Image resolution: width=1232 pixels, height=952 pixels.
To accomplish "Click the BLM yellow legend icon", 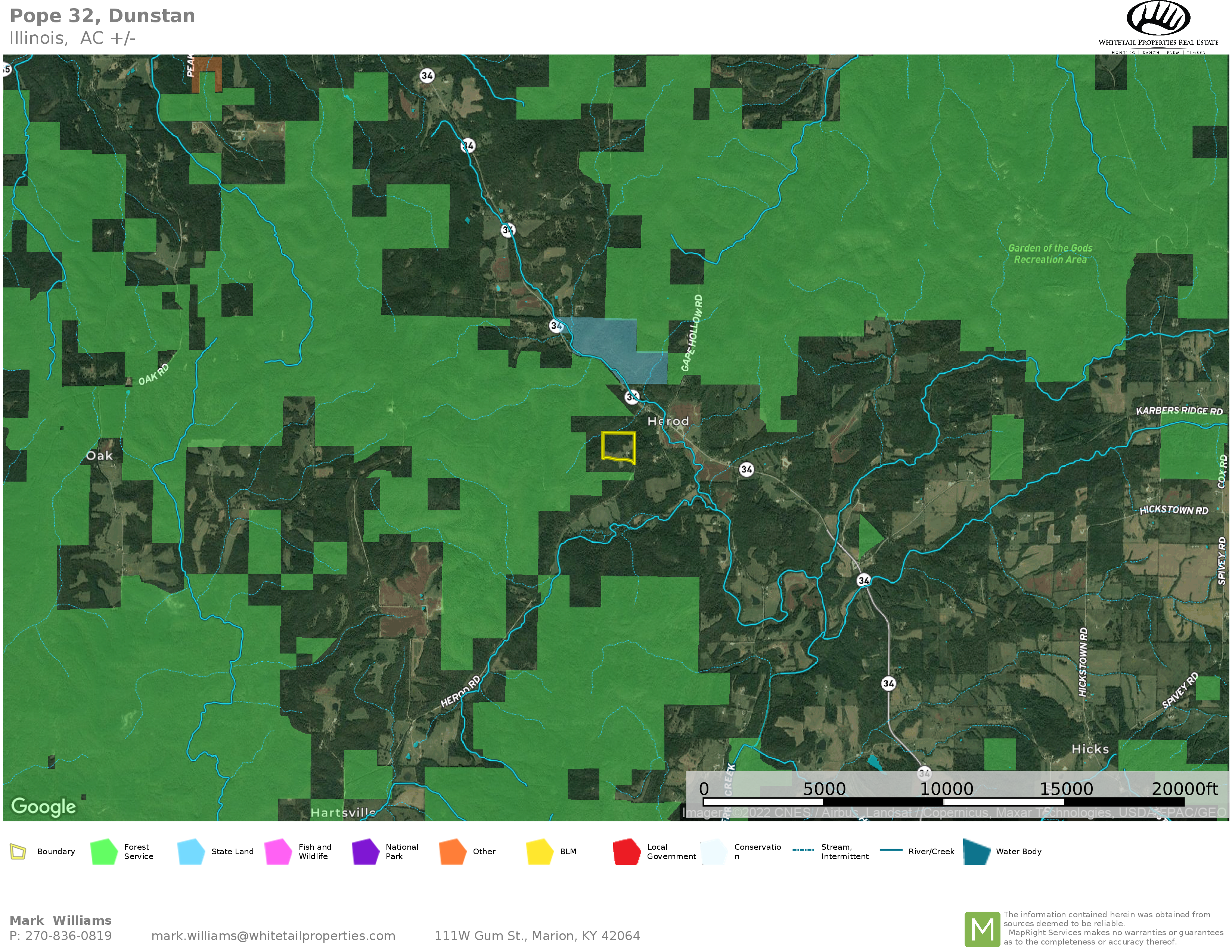I will (539, 852).
